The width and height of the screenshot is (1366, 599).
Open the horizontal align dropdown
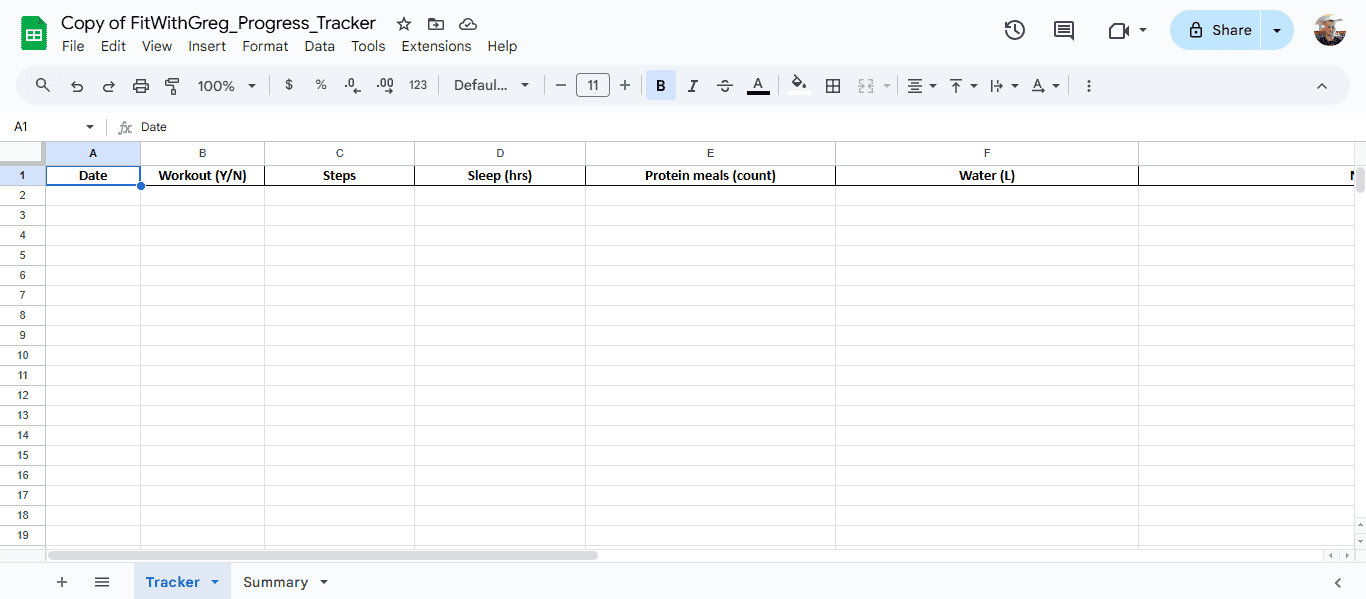click(x=920, y=85)
